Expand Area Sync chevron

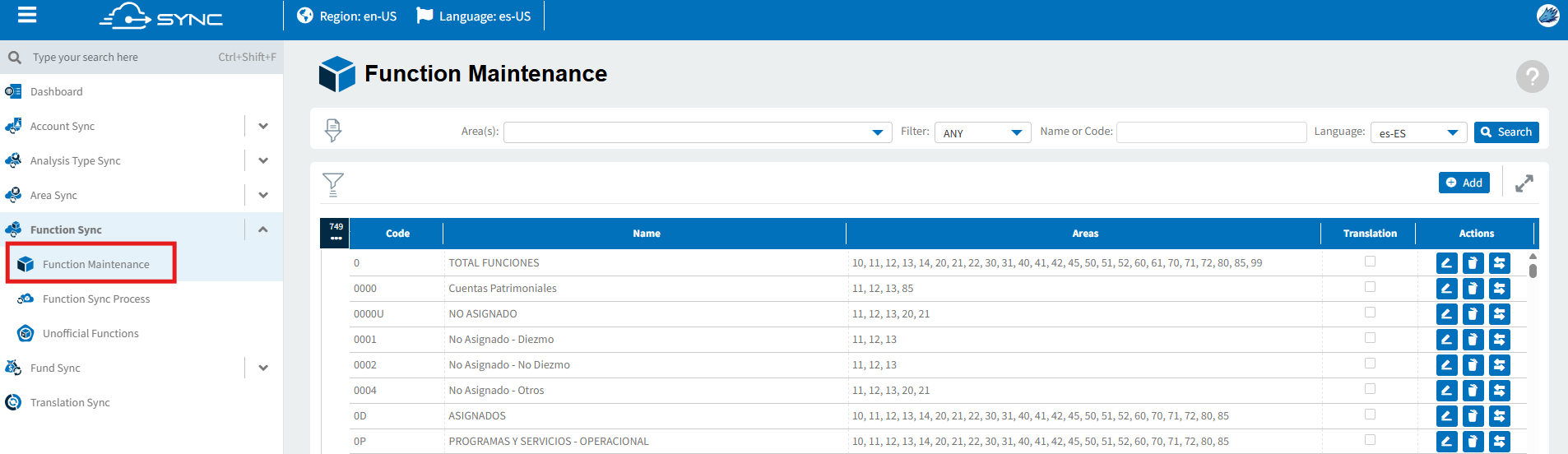[263, 195]
